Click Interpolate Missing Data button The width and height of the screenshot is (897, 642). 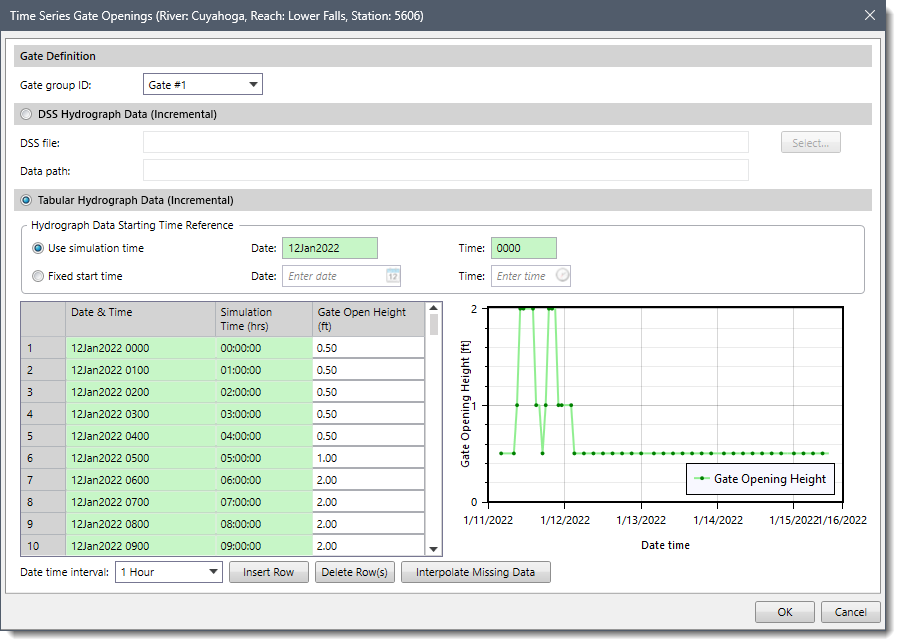(475, 572)
